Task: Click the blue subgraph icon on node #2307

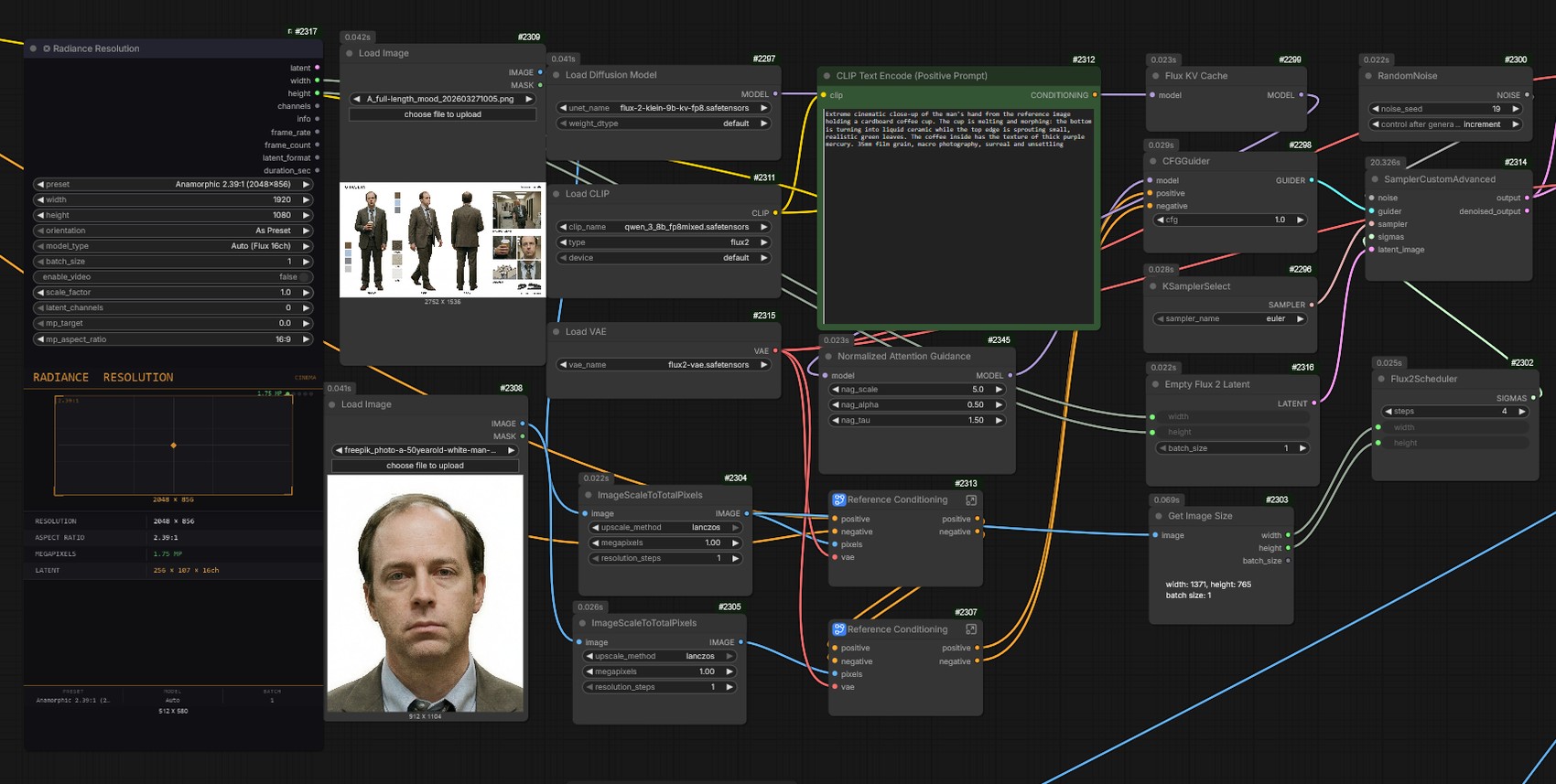Action: click(x=838, y=629)
